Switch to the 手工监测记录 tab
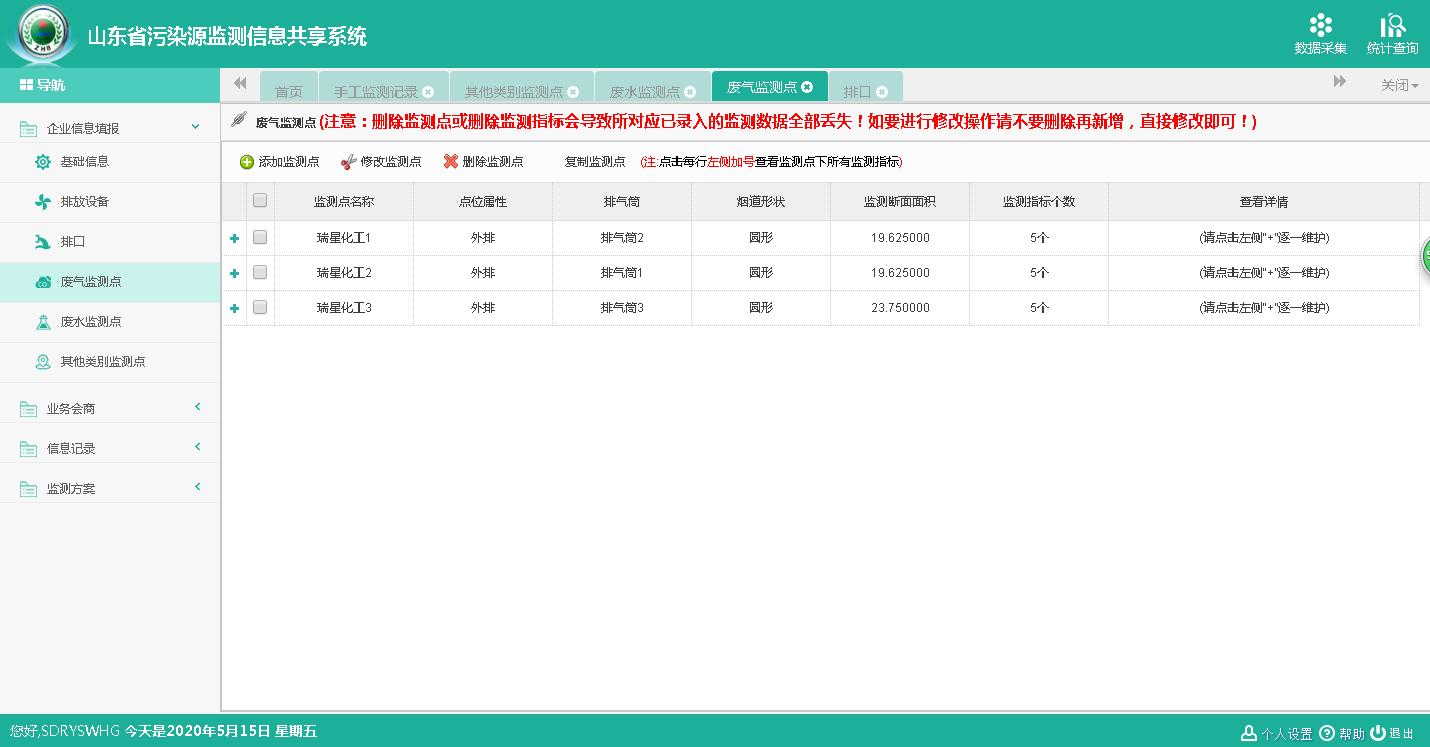 (x=376, y=91)
